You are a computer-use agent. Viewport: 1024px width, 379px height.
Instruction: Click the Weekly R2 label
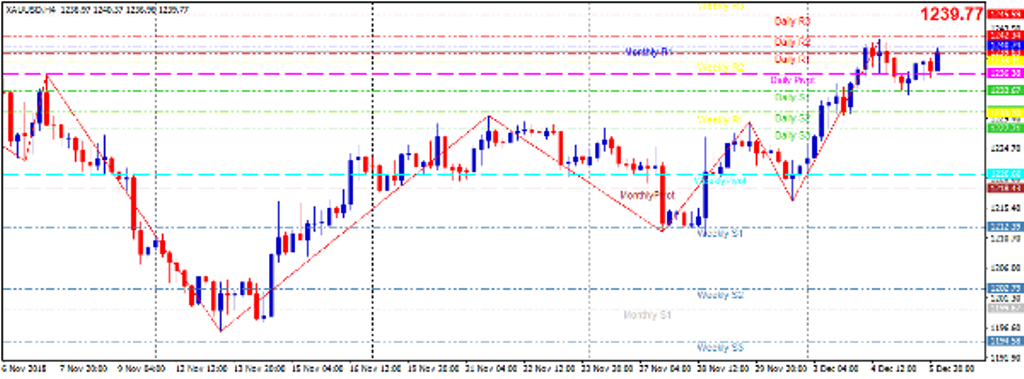(721, 67)
